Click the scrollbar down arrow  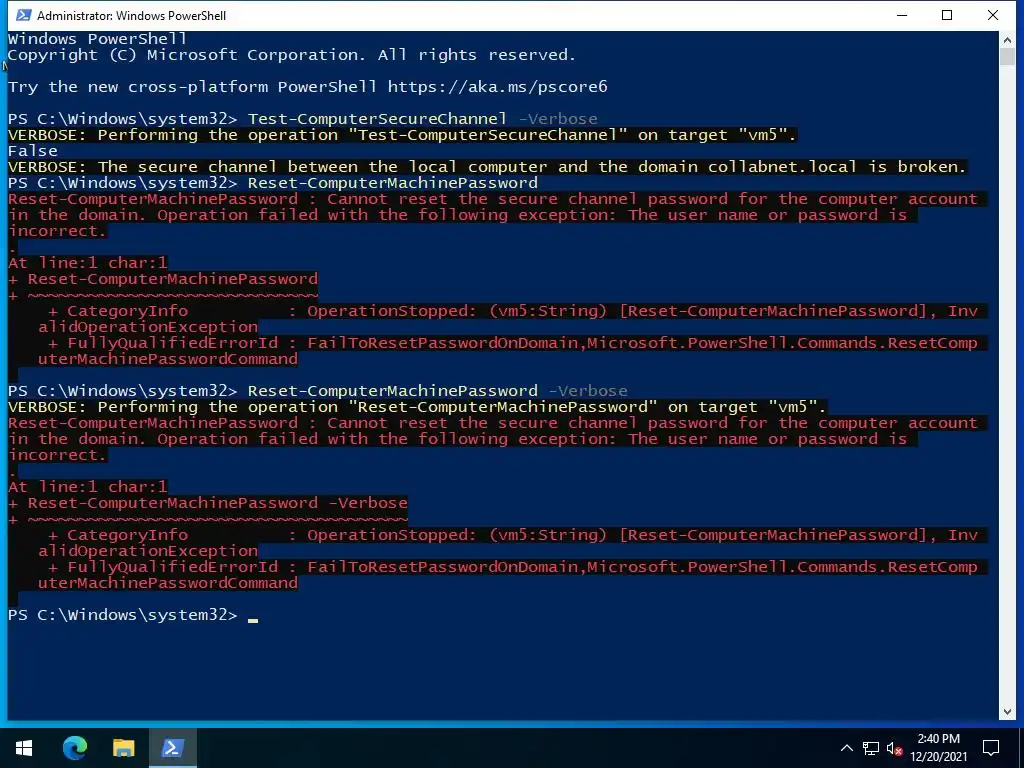pyautogui.click(x=1007, y=712)
